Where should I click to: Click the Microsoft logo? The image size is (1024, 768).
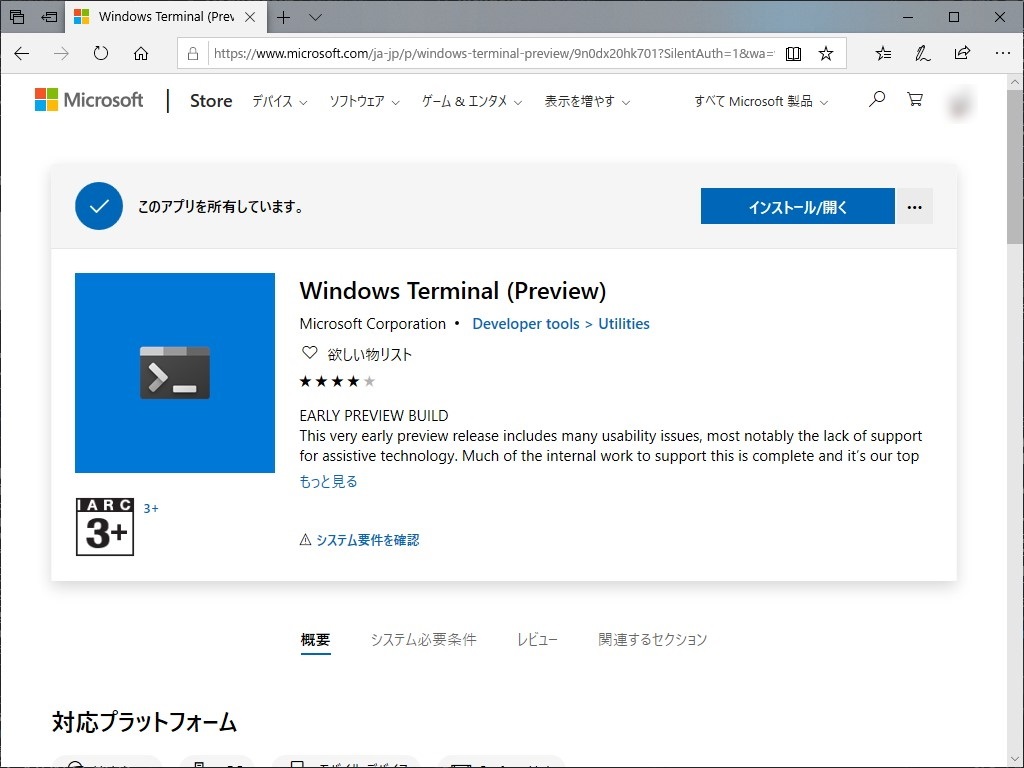tap(88, 100)
